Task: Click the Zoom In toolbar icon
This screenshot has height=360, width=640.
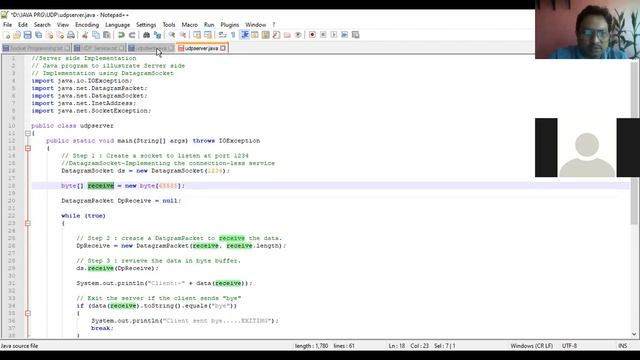Action: (x=172, y=35)
